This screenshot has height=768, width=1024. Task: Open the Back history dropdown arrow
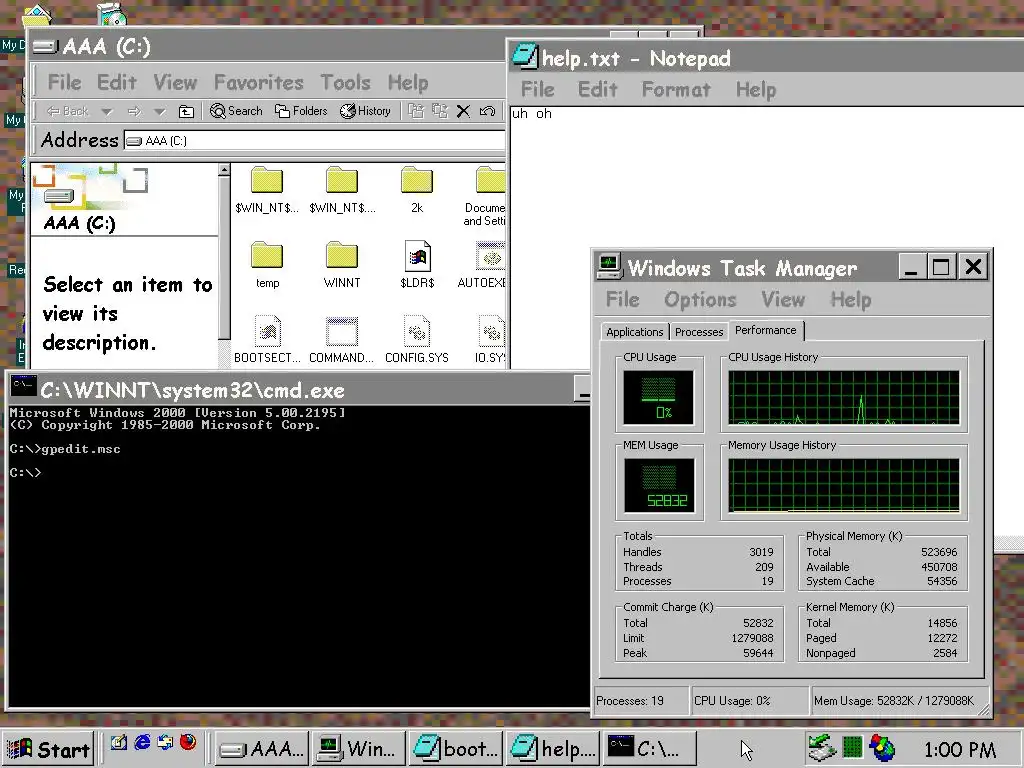click(106, 112)
